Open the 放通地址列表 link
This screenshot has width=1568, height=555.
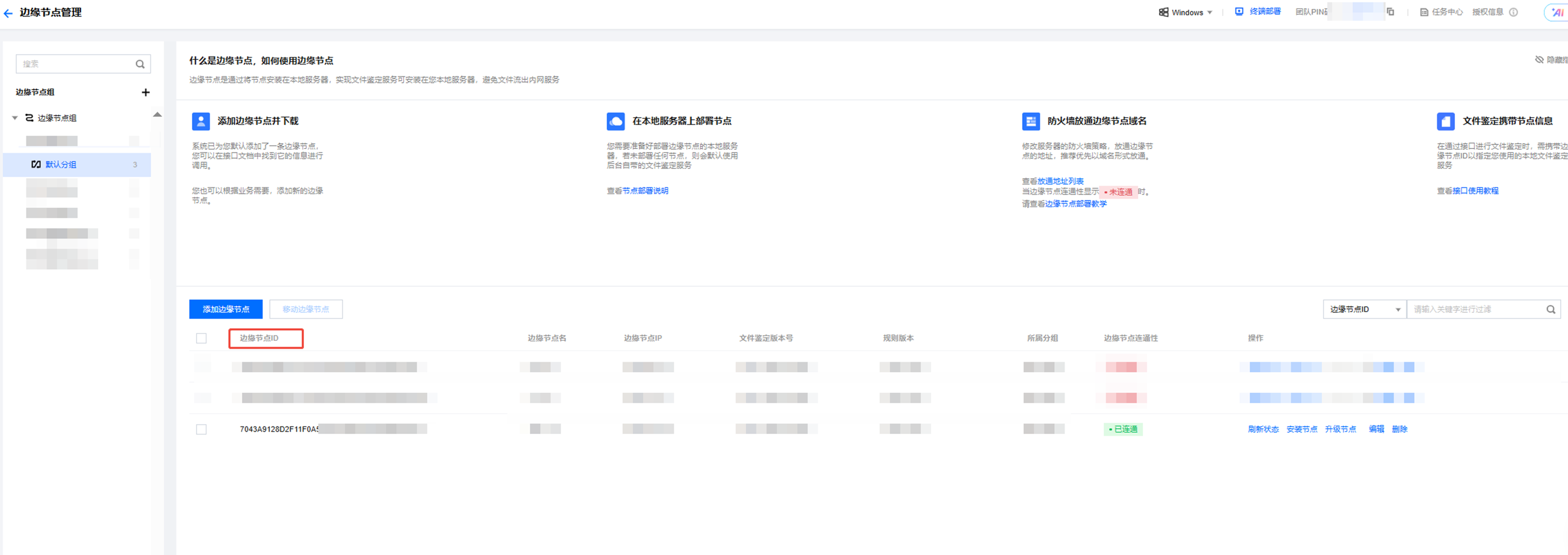1061,182
